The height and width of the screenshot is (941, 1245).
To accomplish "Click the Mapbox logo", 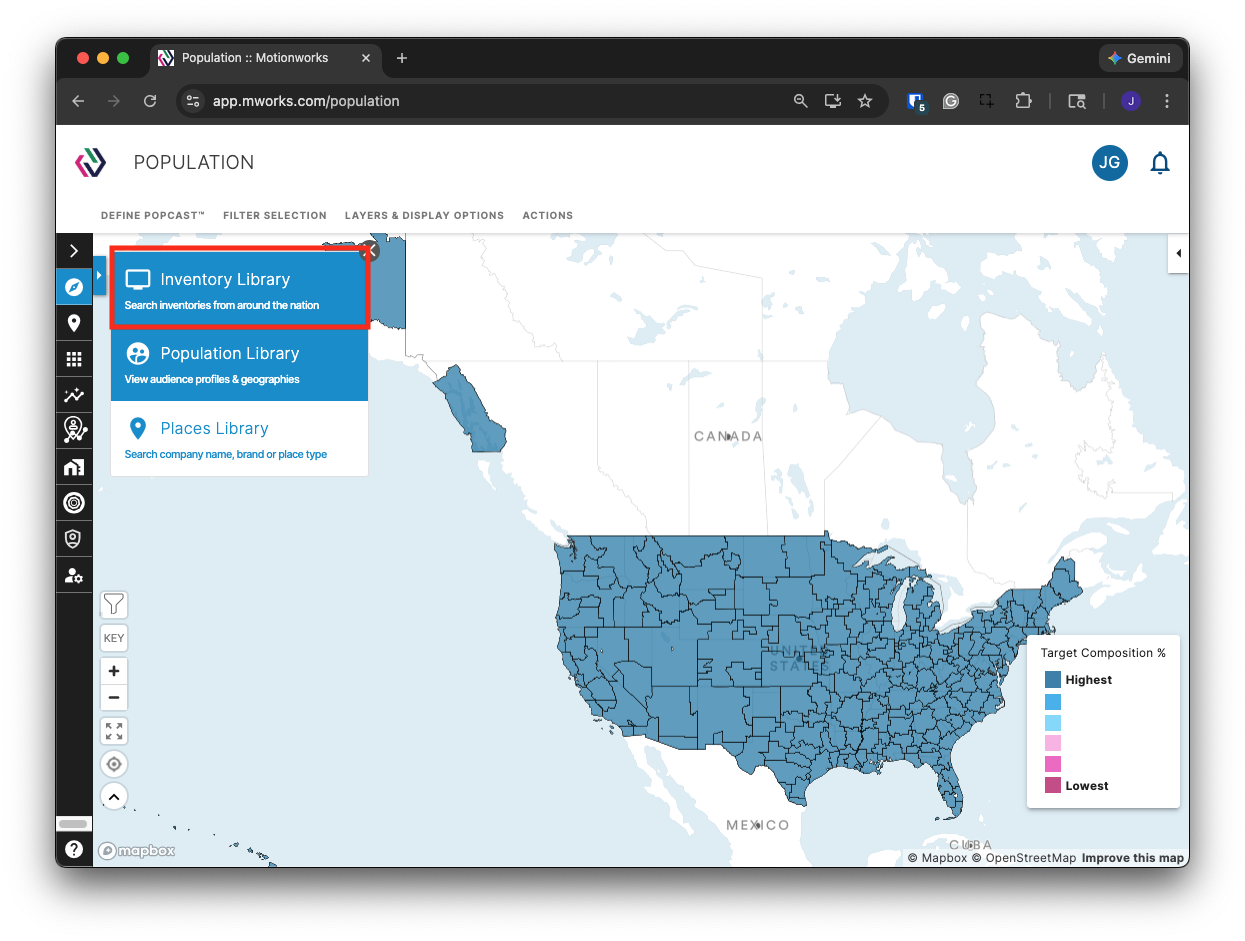I will coord(137,851).
